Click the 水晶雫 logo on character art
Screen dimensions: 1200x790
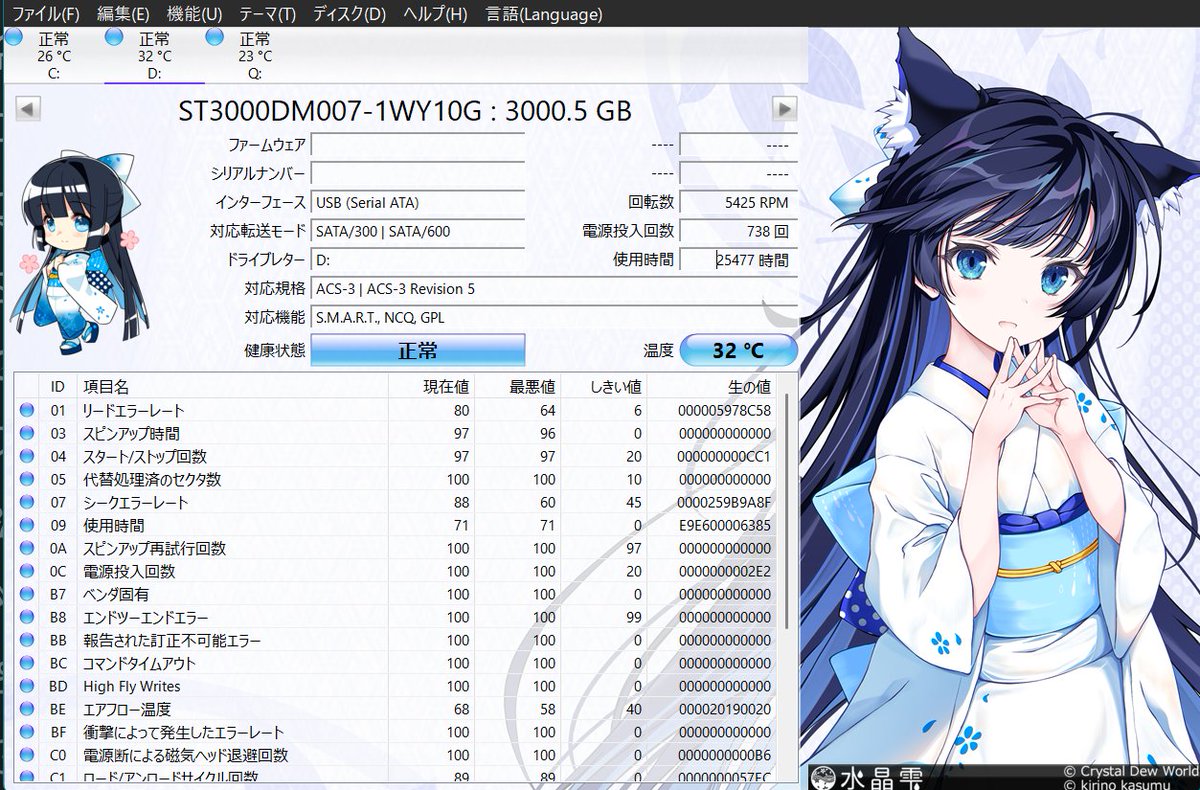(866, 777)
